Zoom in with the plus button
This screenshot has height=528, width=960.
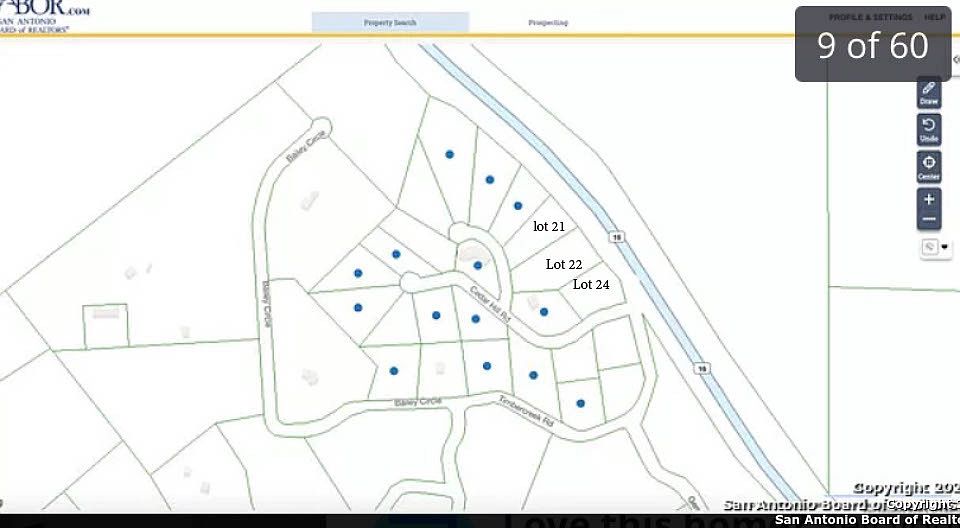(929, 199)
